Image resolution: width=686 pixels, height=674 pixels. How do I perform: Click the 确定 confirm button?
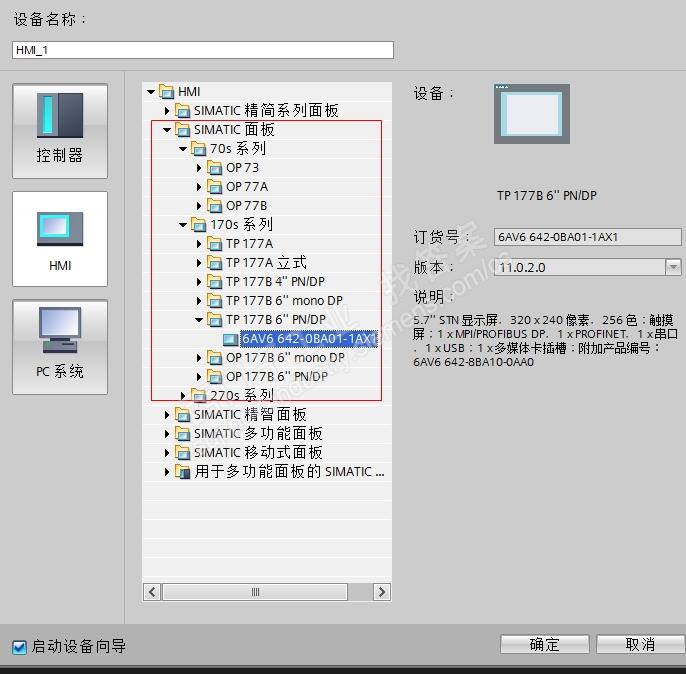[545, 644]
